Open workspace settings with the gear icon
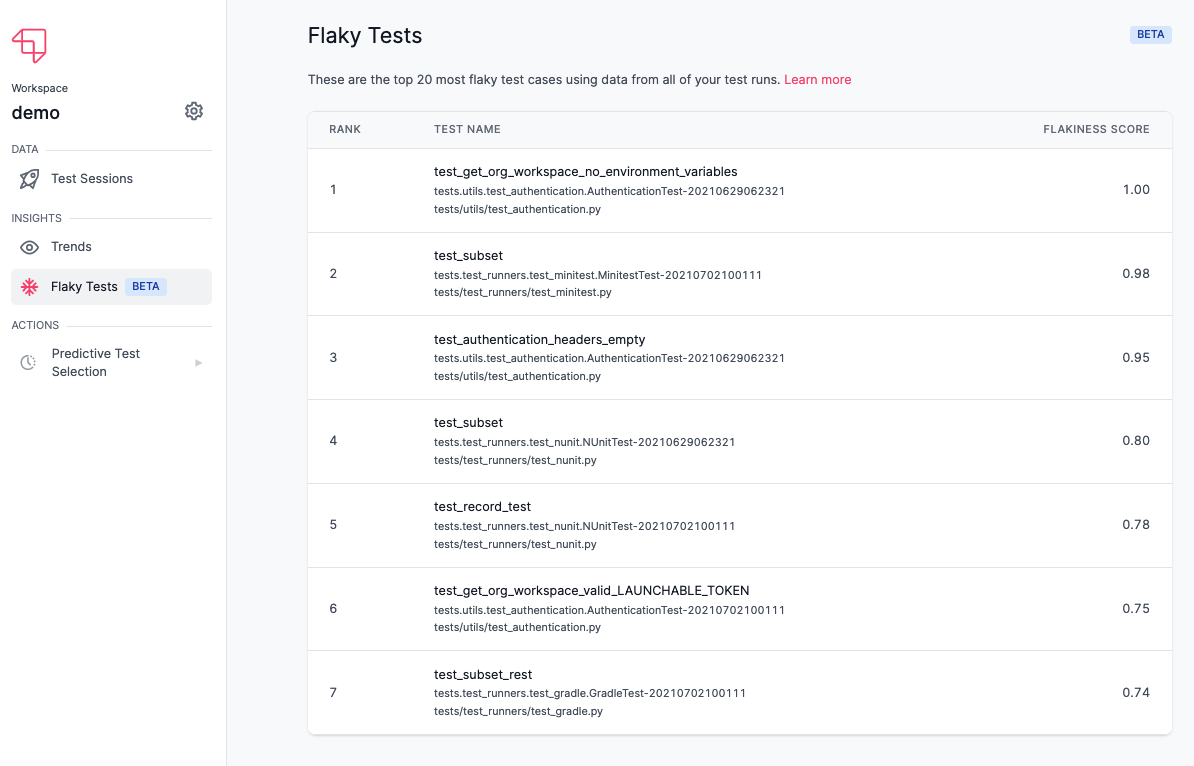The width and height of the screenshot is (1194, 766). coord(193,111)
